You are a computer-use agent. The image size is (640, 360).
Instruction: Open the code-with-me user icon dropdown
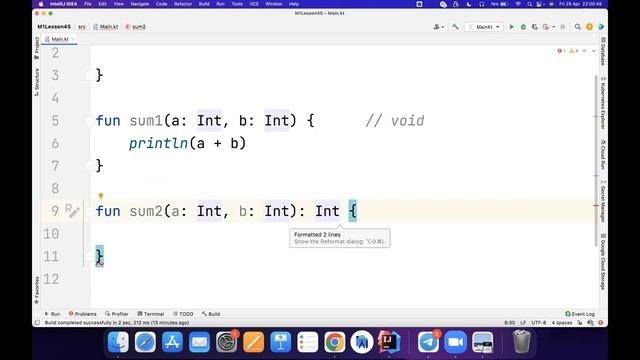pyautogui.click(x=439, y=27)
